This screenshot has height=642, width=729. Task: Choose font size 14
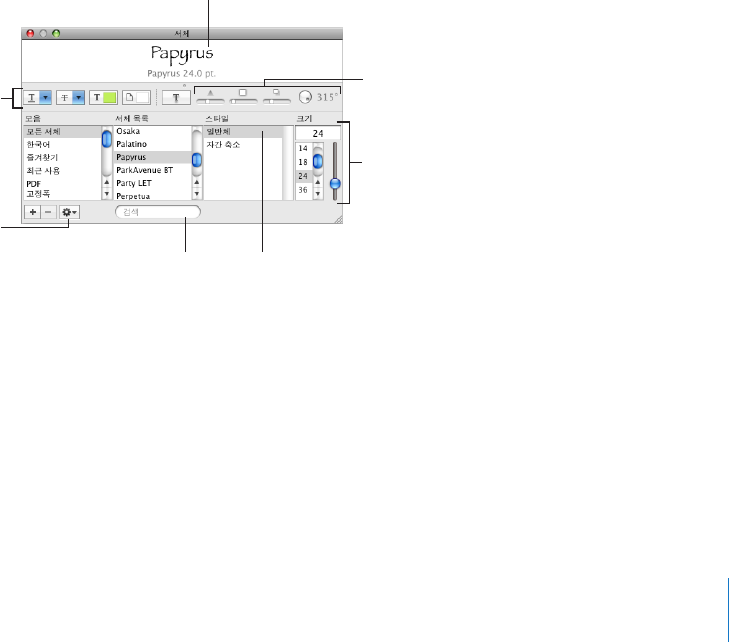(x=303, y=148)
